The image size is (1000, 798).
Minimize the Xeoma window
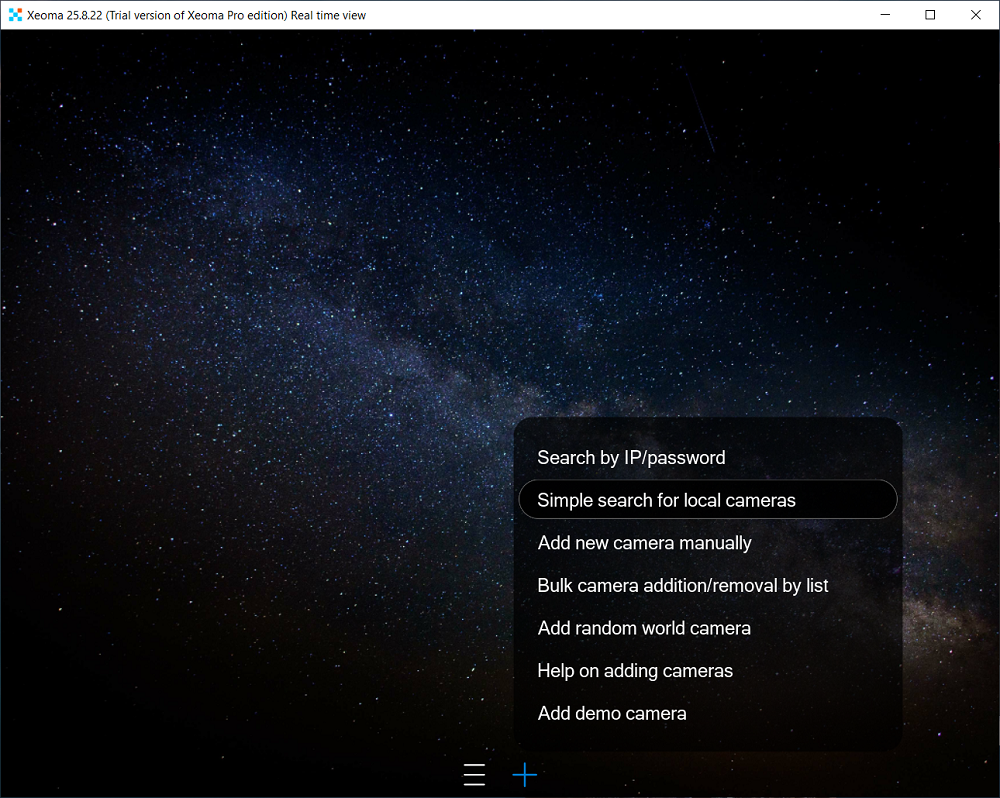pos(887,14)
